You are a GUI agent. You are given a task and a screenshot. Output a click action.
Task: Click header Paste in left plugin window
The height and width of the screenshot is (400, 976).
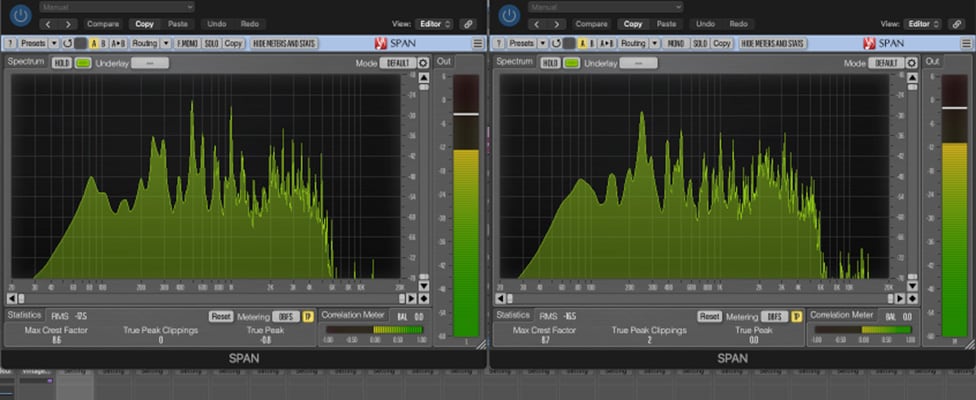pyautogui.click(x=177, y=24)
